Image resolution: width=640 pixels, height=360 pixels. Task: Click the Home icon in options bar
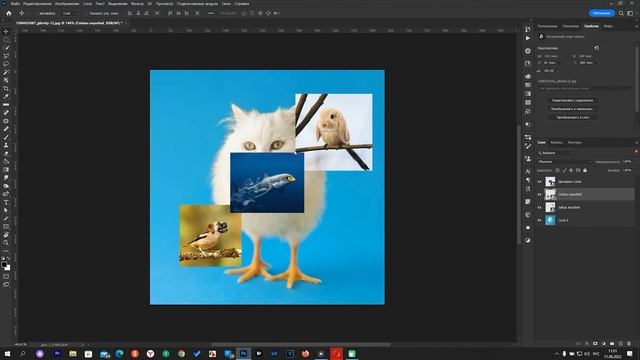point(9,13)
